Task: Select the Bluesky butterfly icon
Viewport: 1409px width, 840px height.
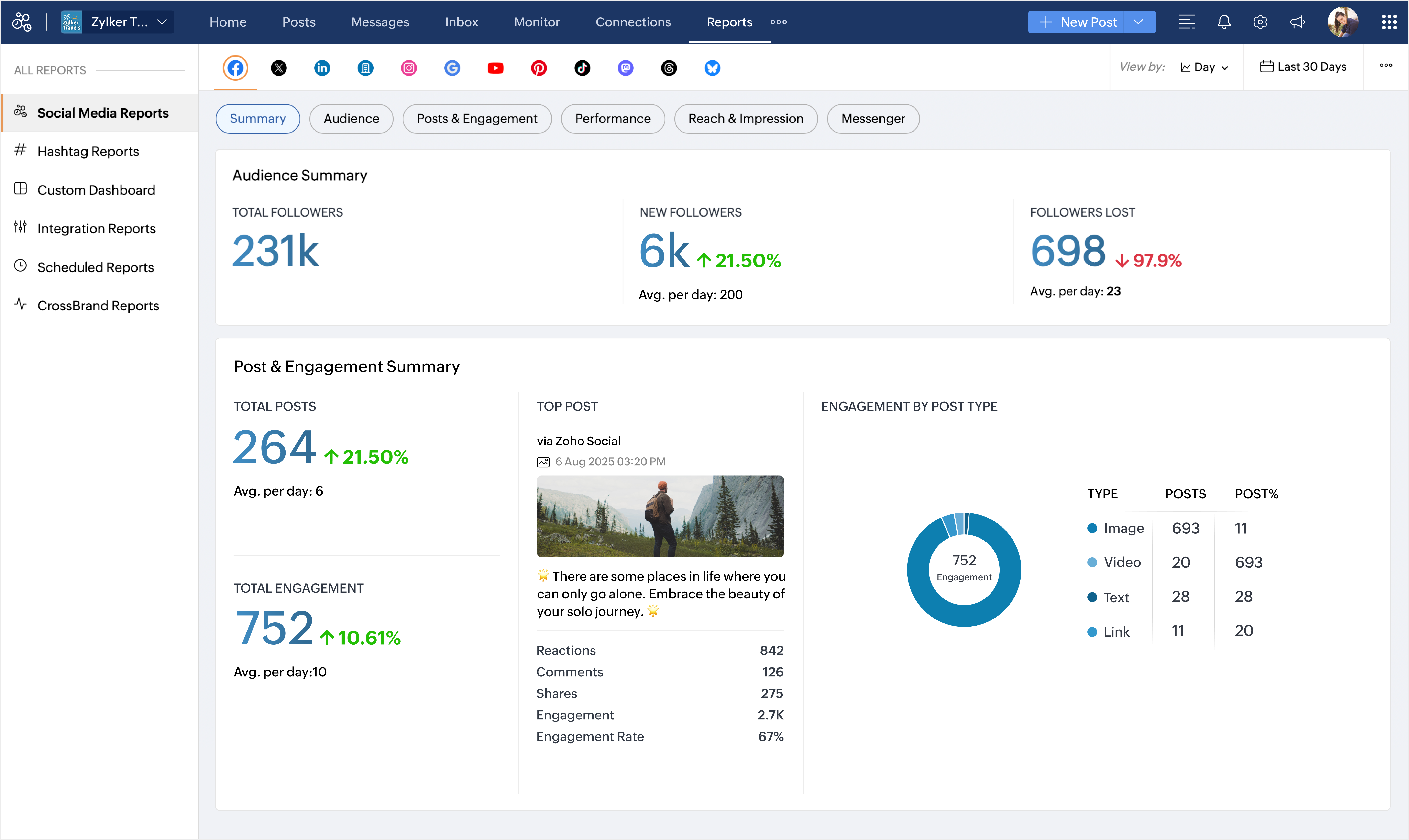Action: pyautogui.click(x=712, y=68)
